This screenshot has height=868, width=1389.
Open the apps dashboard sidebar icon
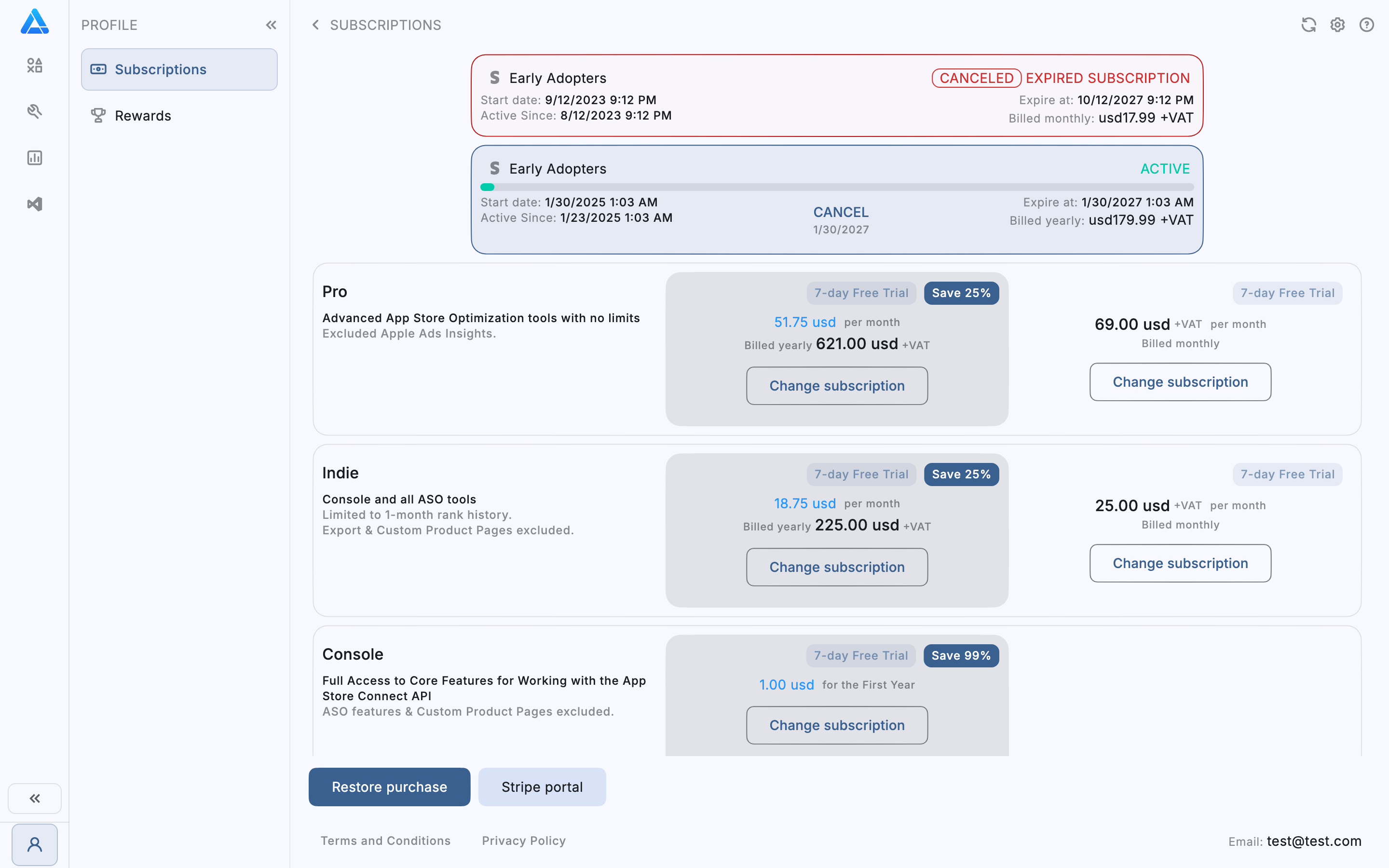[34, 66]
